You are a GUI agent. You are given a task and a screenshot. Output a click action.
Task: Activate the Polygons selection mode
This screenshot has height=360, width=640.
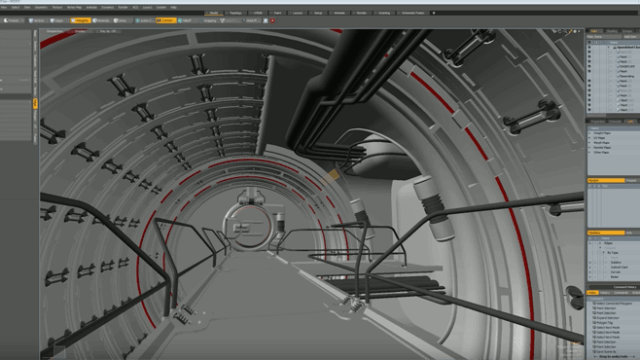point(80,20)
